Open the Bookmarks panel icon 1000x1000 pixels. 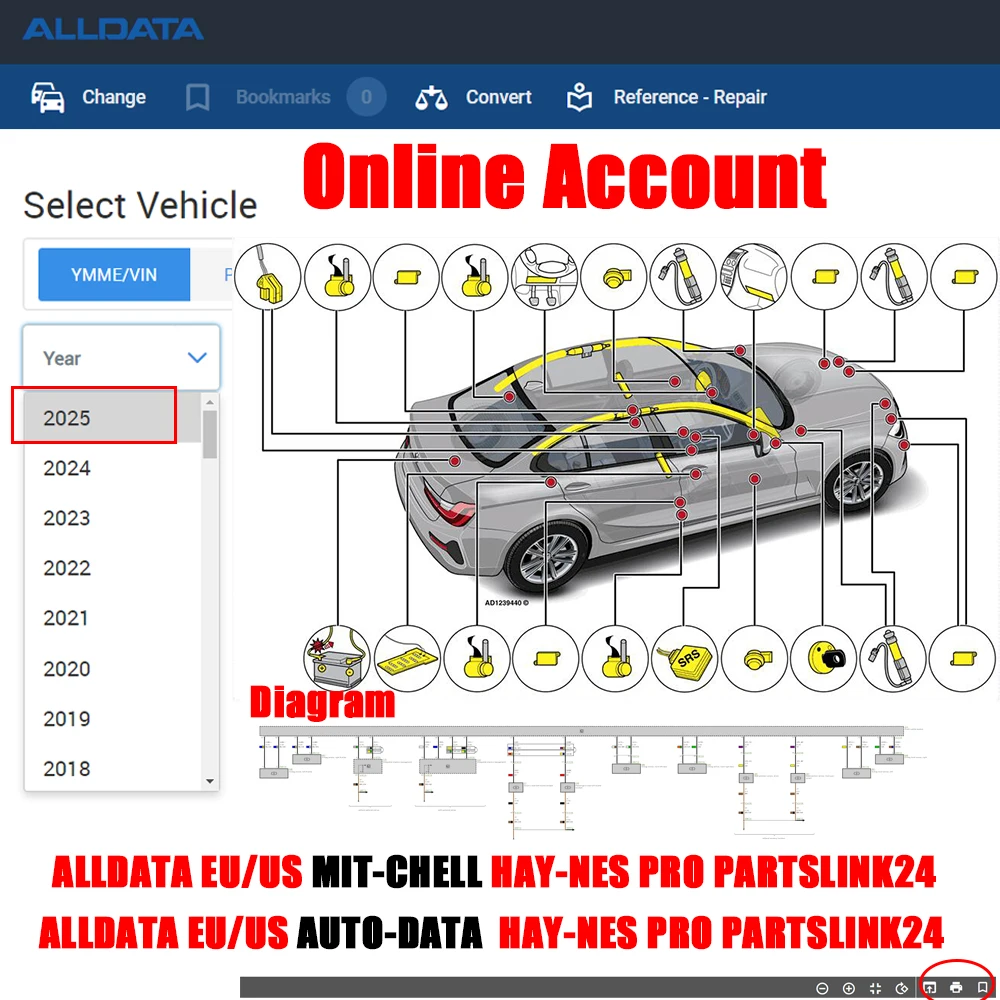point(196,96)
